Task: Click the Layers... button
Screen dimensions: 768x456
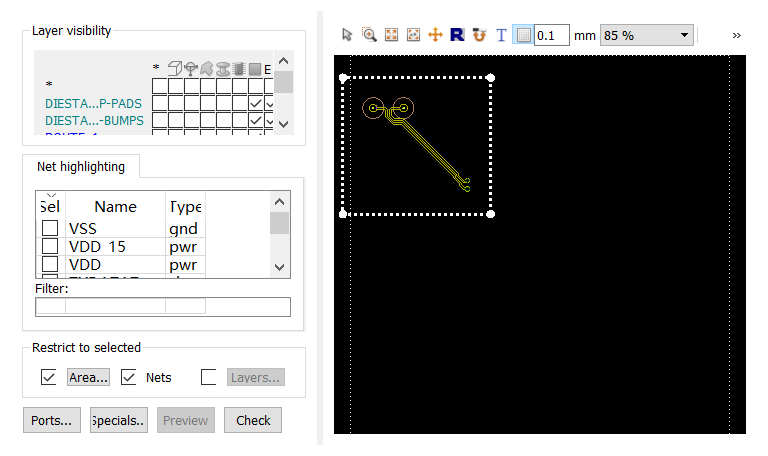Action: 255,377
